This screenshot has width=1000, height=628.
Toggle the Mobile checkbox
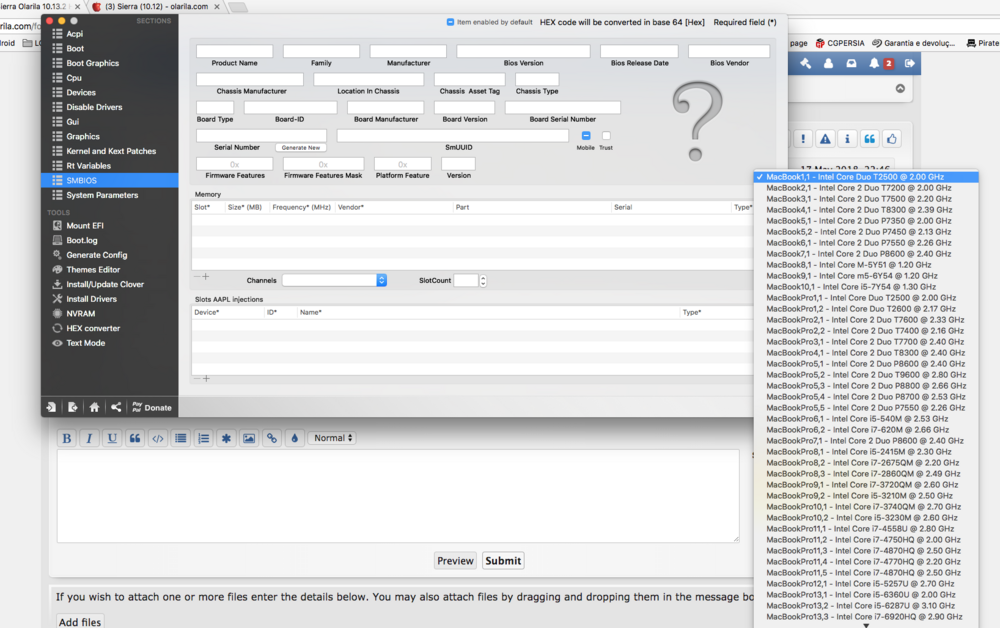click(586, 136)
